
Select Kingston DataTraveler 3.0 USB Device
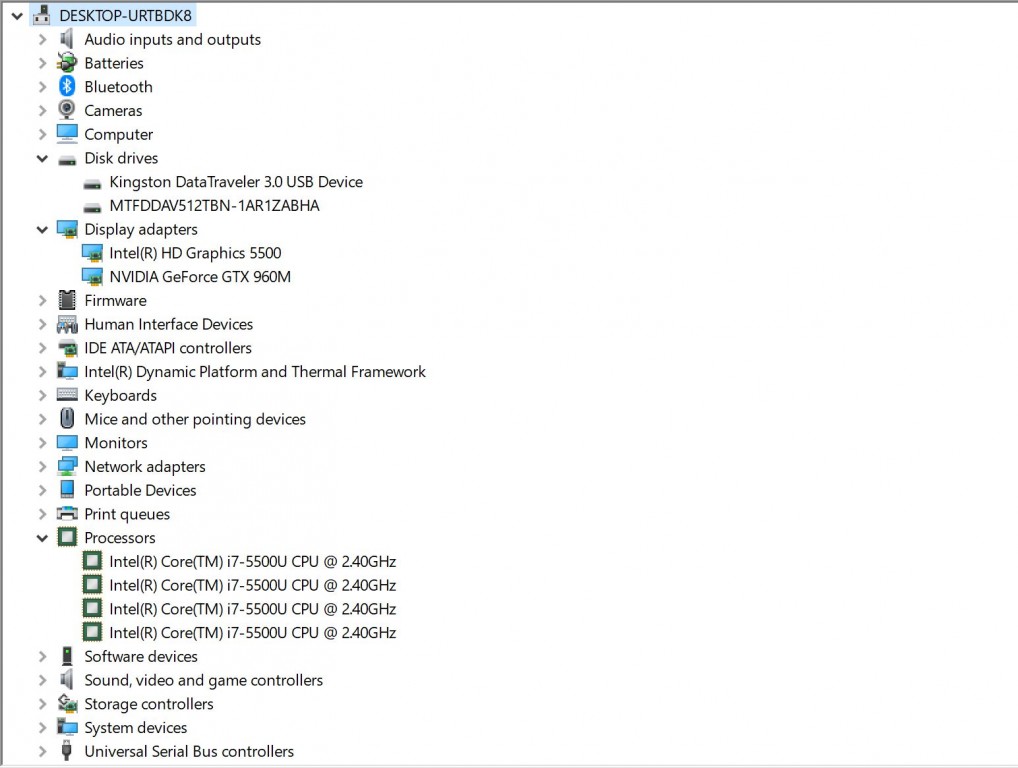click(x=236, y=182)
